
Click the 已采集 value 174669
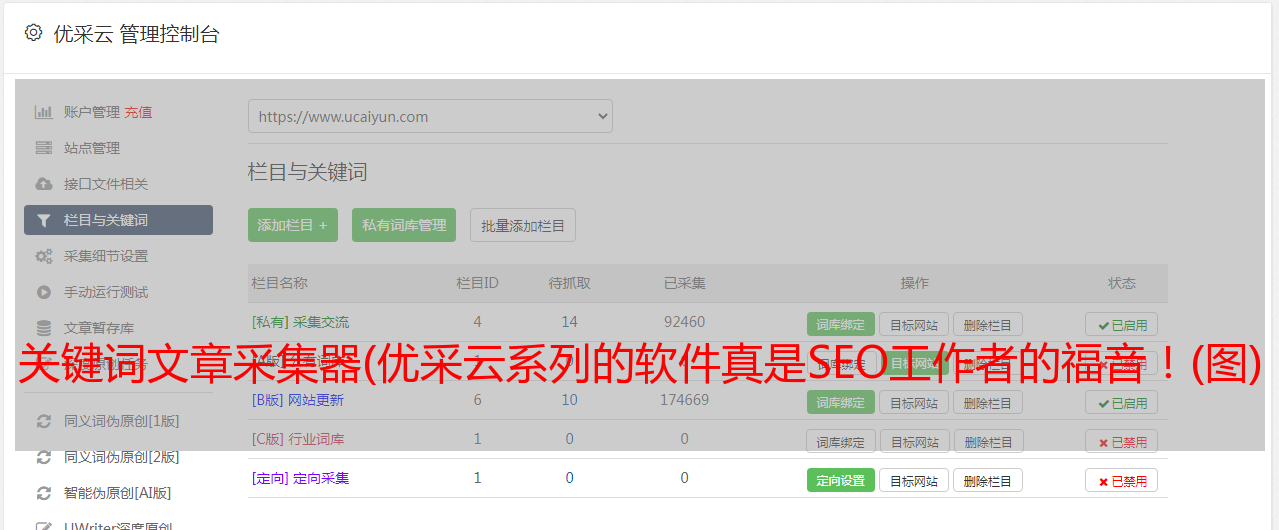tap(685, 400)
